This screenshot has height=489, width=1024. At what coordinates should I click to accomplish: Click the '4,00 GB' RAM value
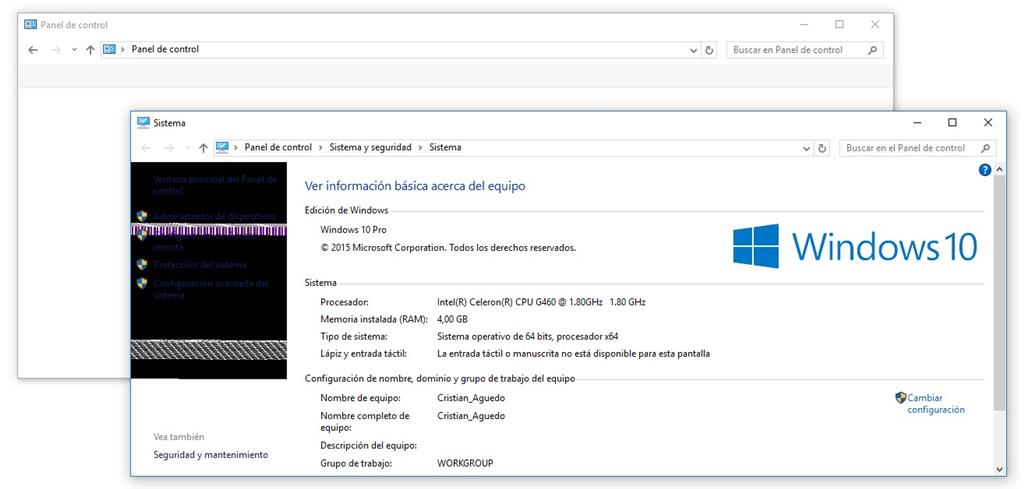[x=452, y=319]
